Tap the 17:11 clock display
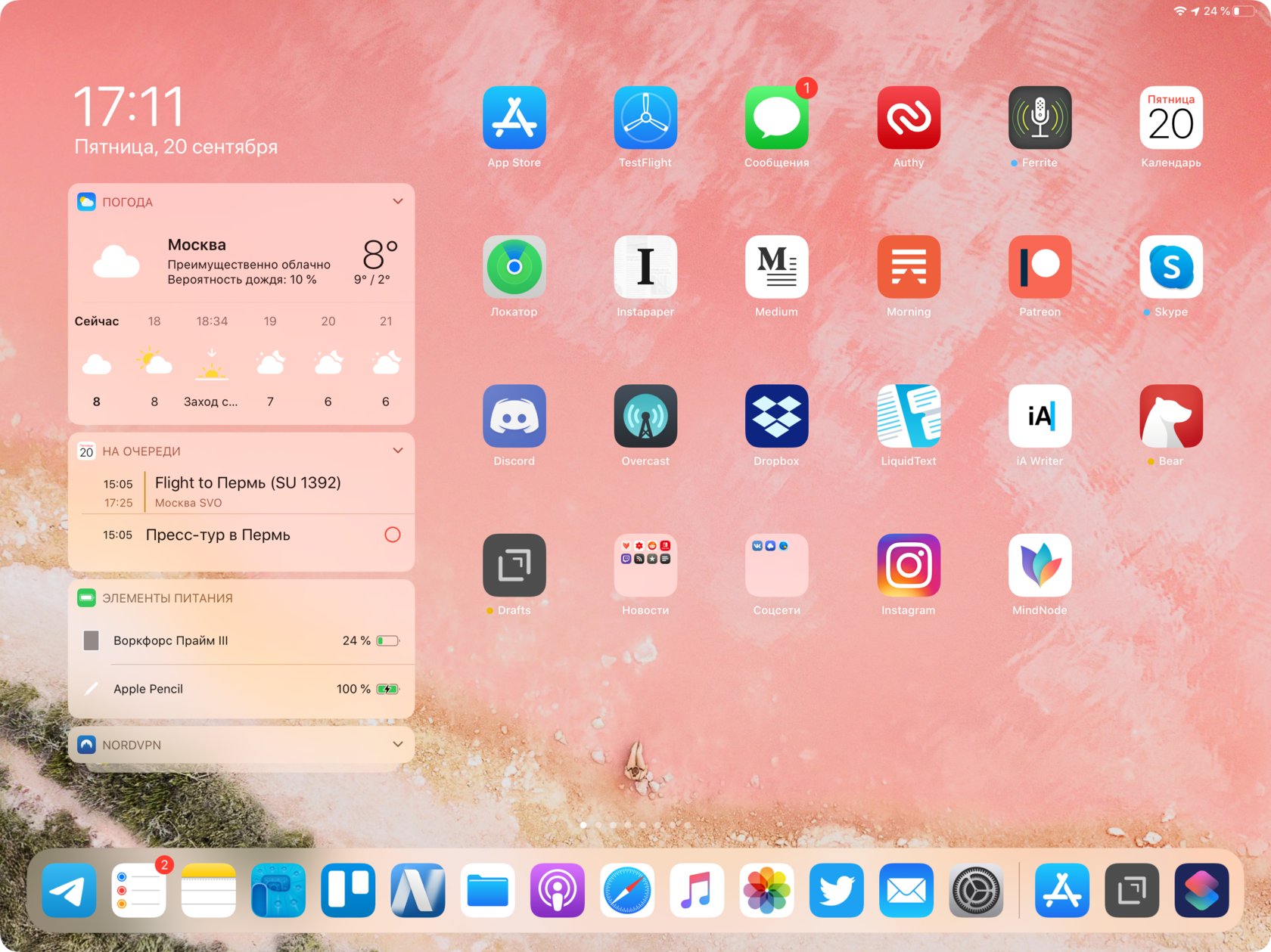Viewport: 1271px width, 952px height. (129, 107)
